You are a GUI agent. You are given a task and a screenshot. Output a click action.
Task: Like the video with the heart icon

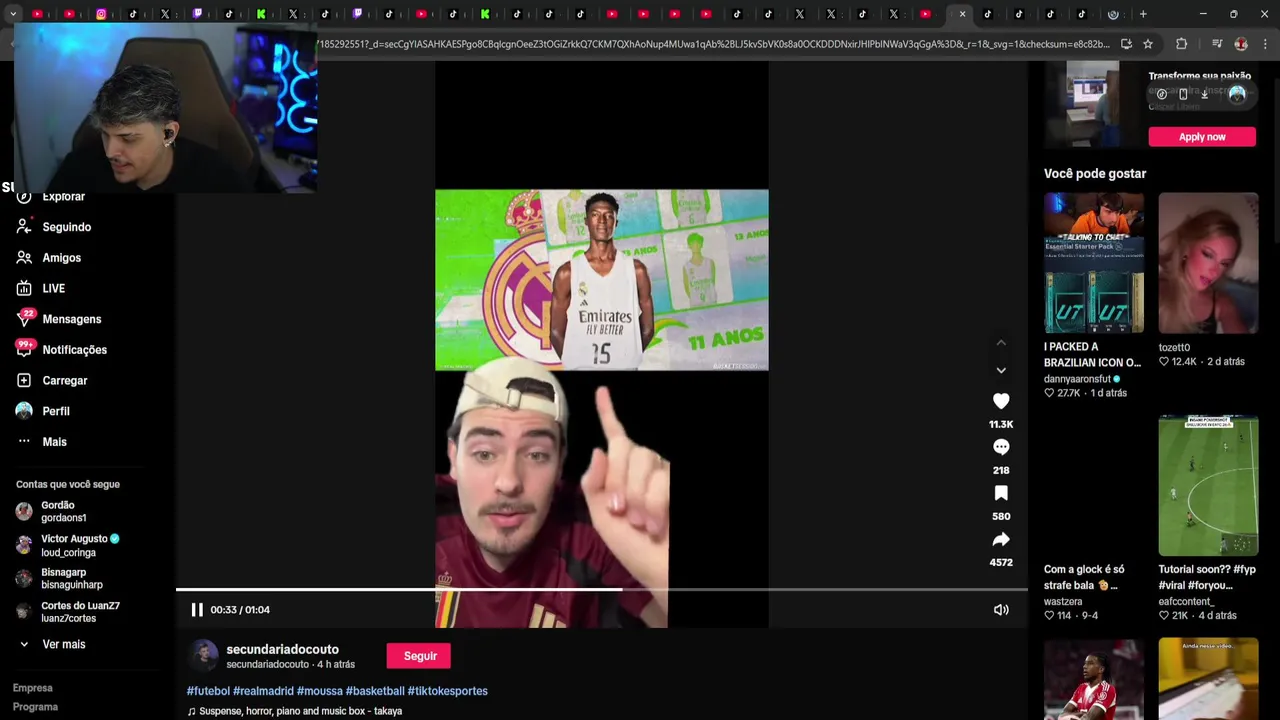(1001, 401)
